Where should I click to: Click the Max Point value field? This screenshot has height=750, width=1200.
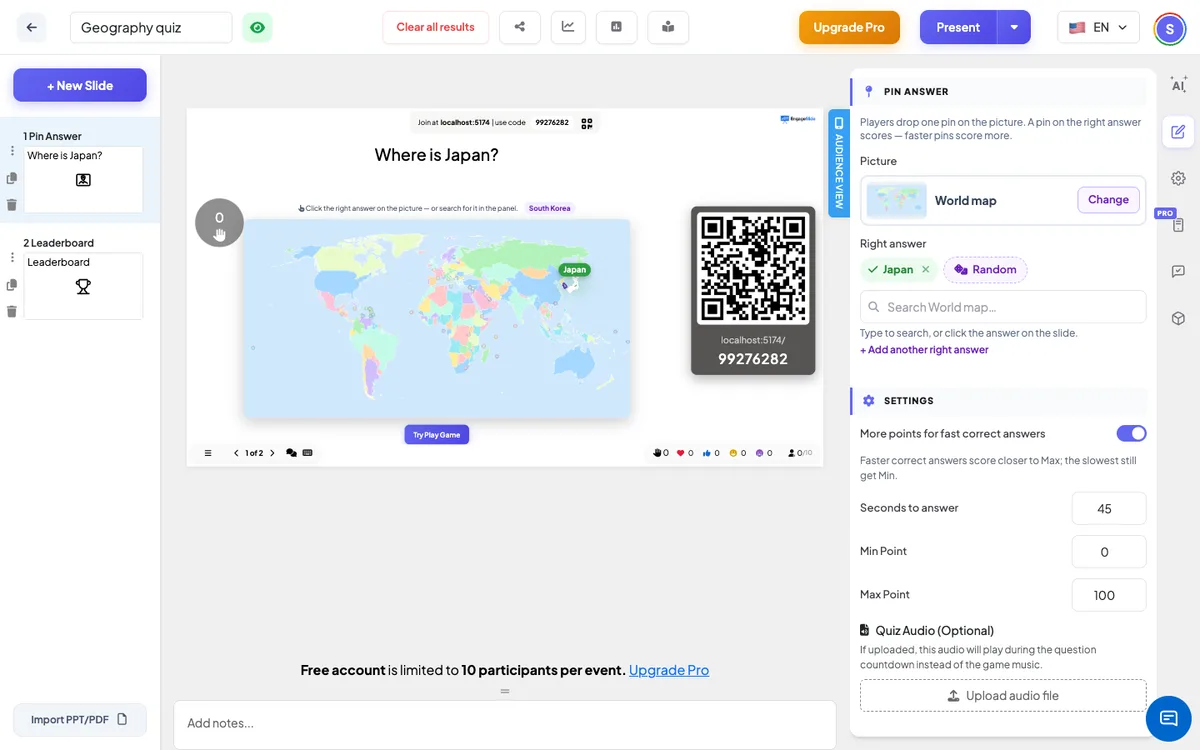(1109, 595)
